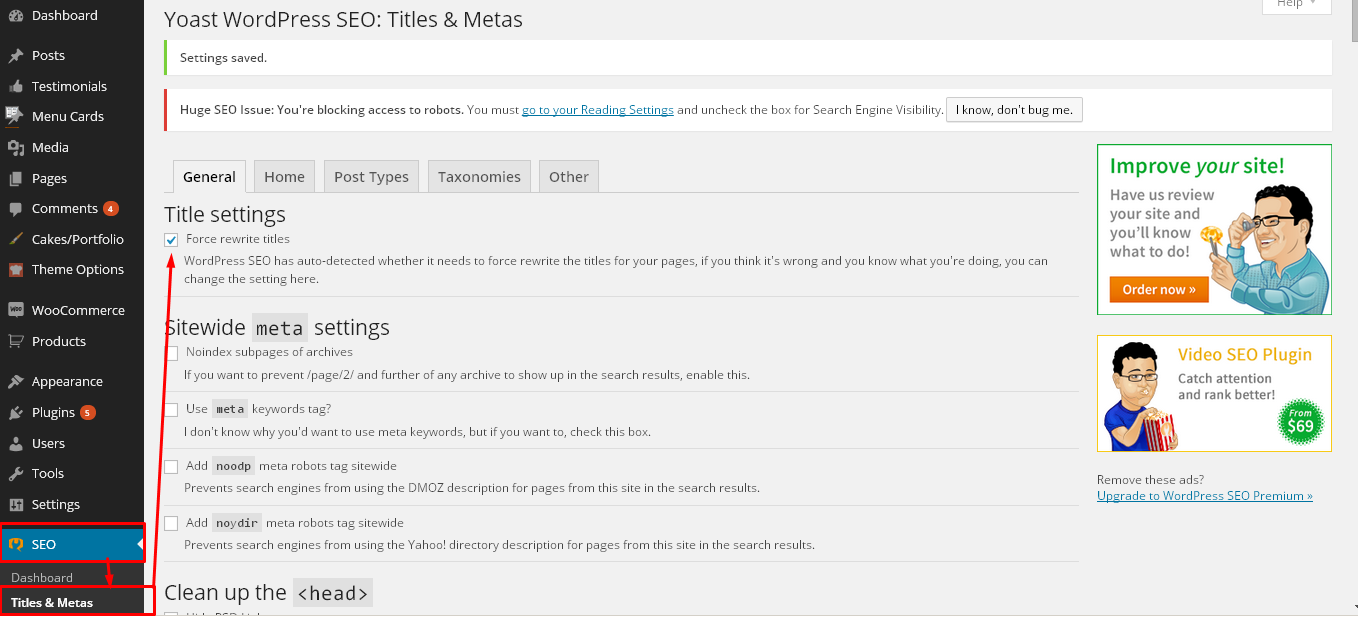Open WooCommerce menu label

pos(78,311)
